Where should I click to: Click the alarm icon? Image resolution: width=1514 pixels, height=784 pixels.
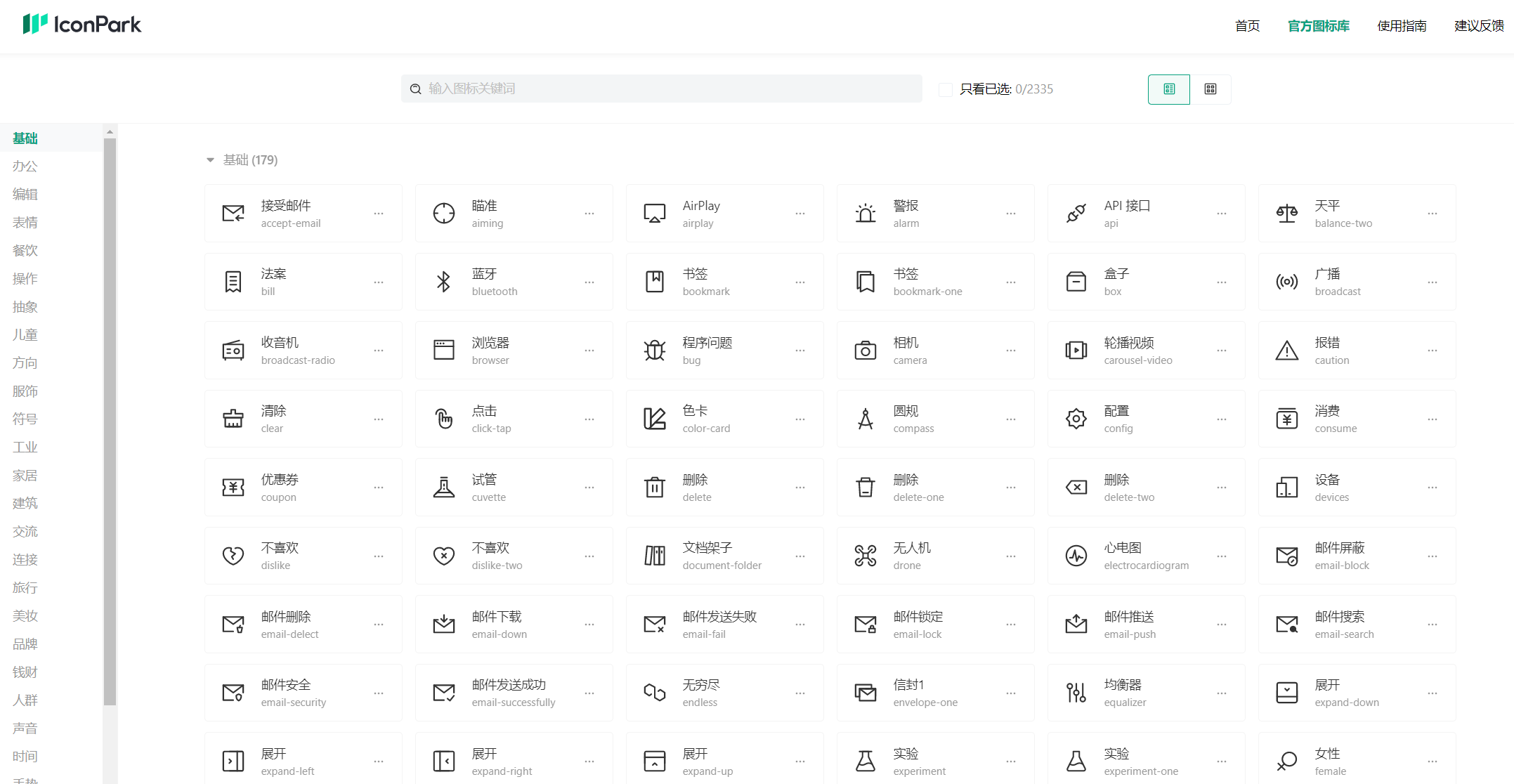(865, 214)
